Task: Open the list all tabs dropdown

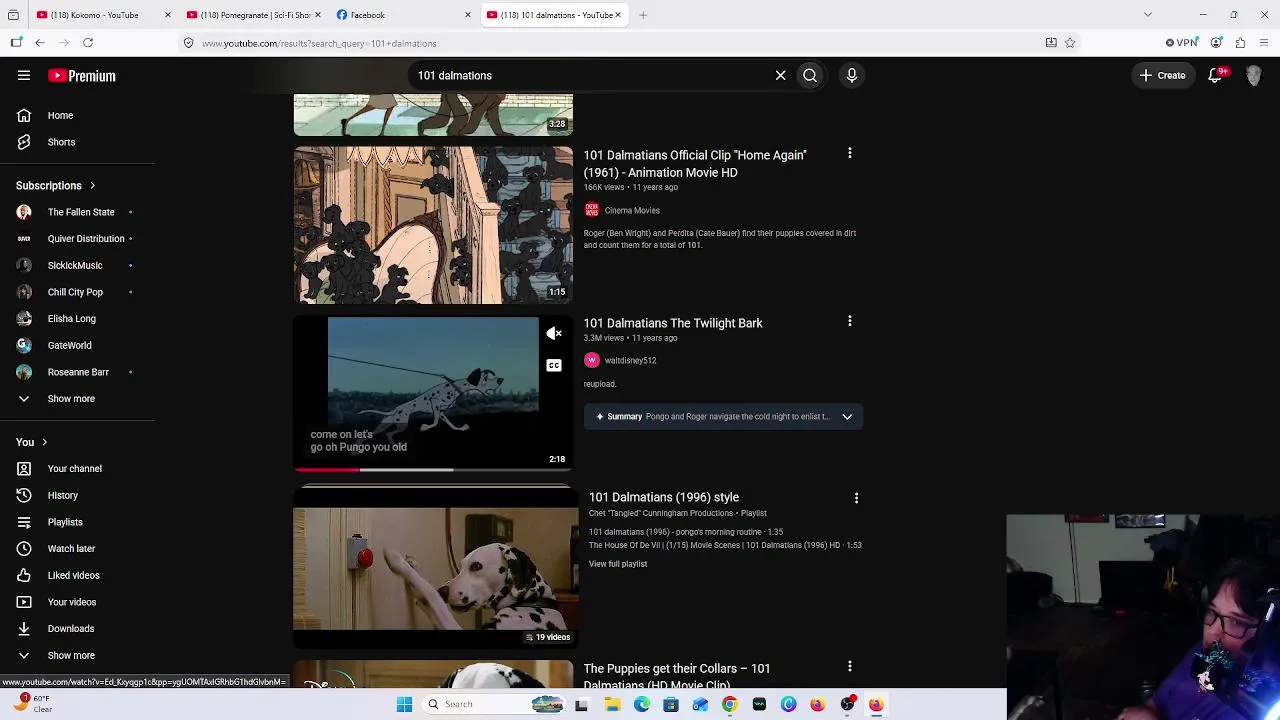Action: click(1148, 15)
